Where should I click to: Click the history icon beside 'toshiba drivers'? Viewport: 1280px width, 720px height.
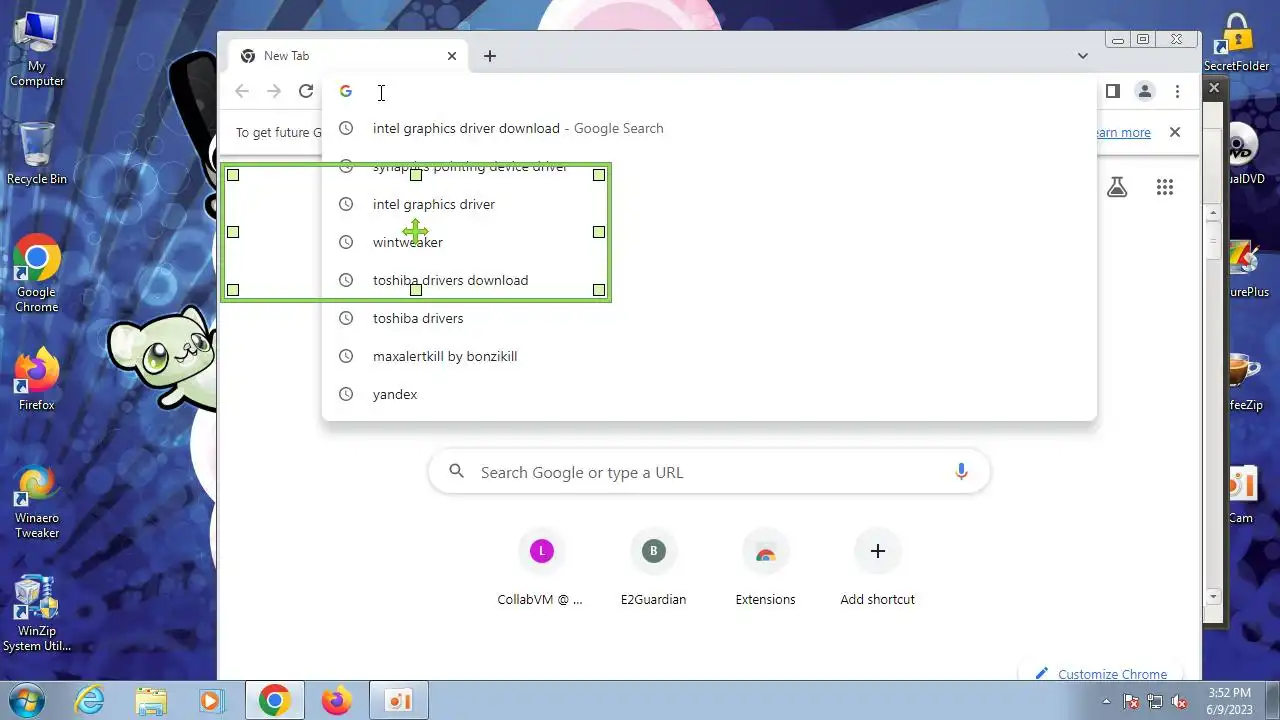[346, 318]
